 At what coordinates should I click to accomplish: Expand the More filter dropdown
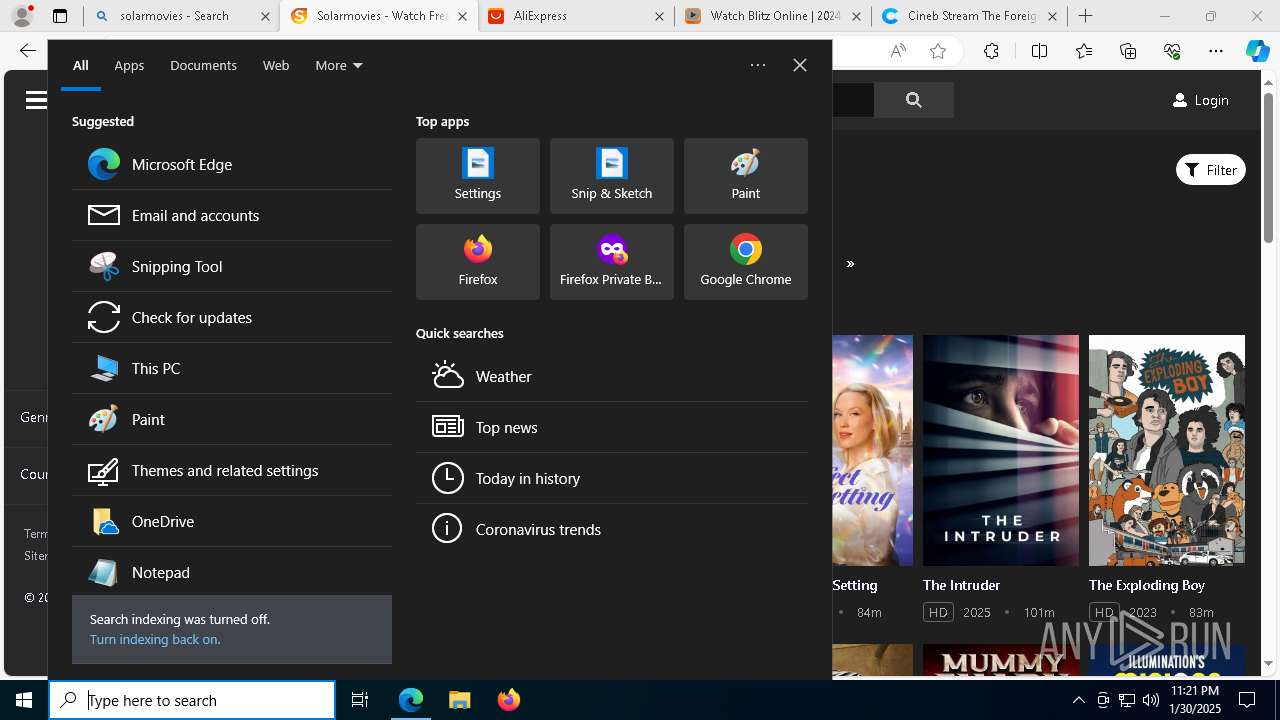338,65
